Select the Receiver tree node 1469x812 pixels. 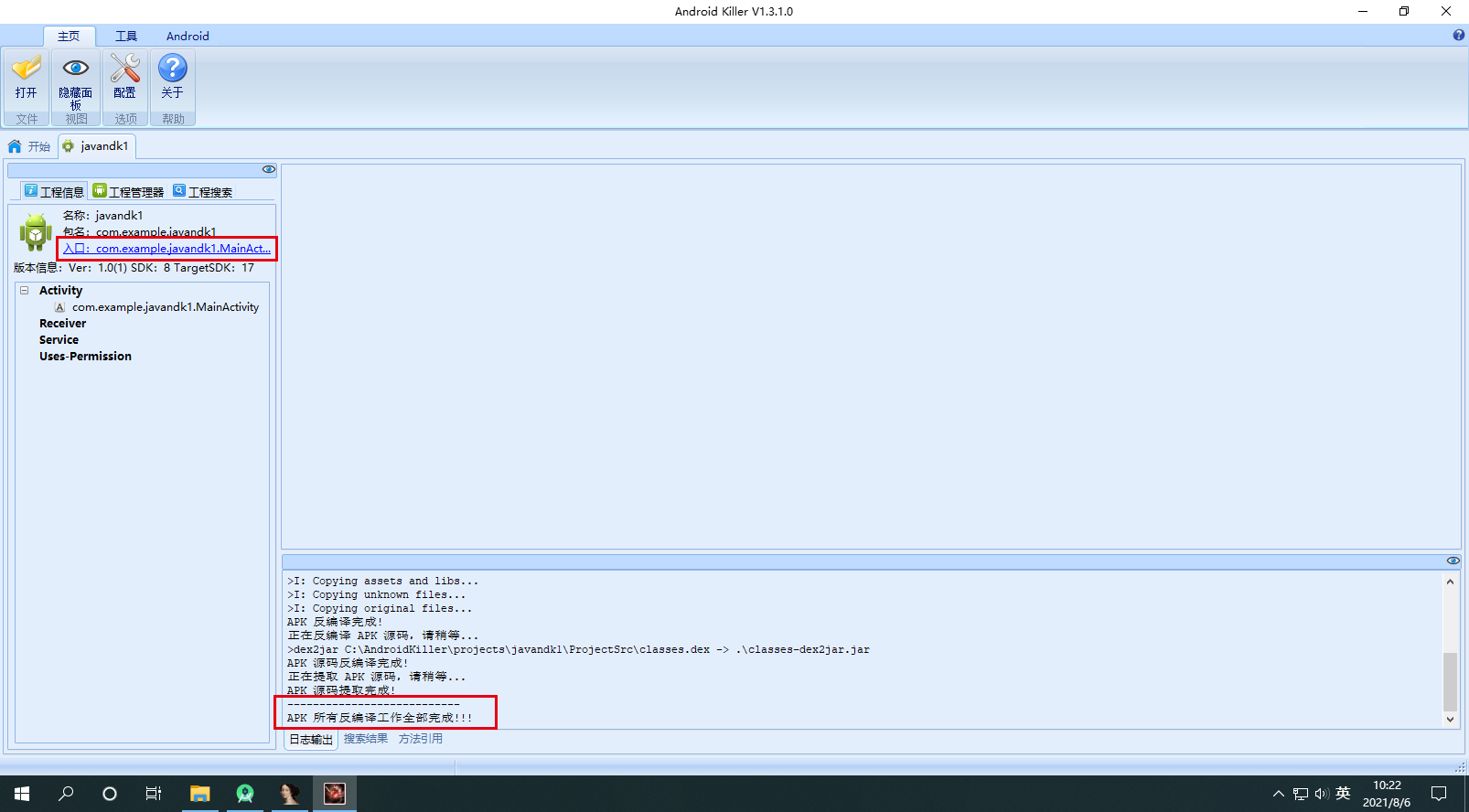pyautogui.click(x=62, y=324)
